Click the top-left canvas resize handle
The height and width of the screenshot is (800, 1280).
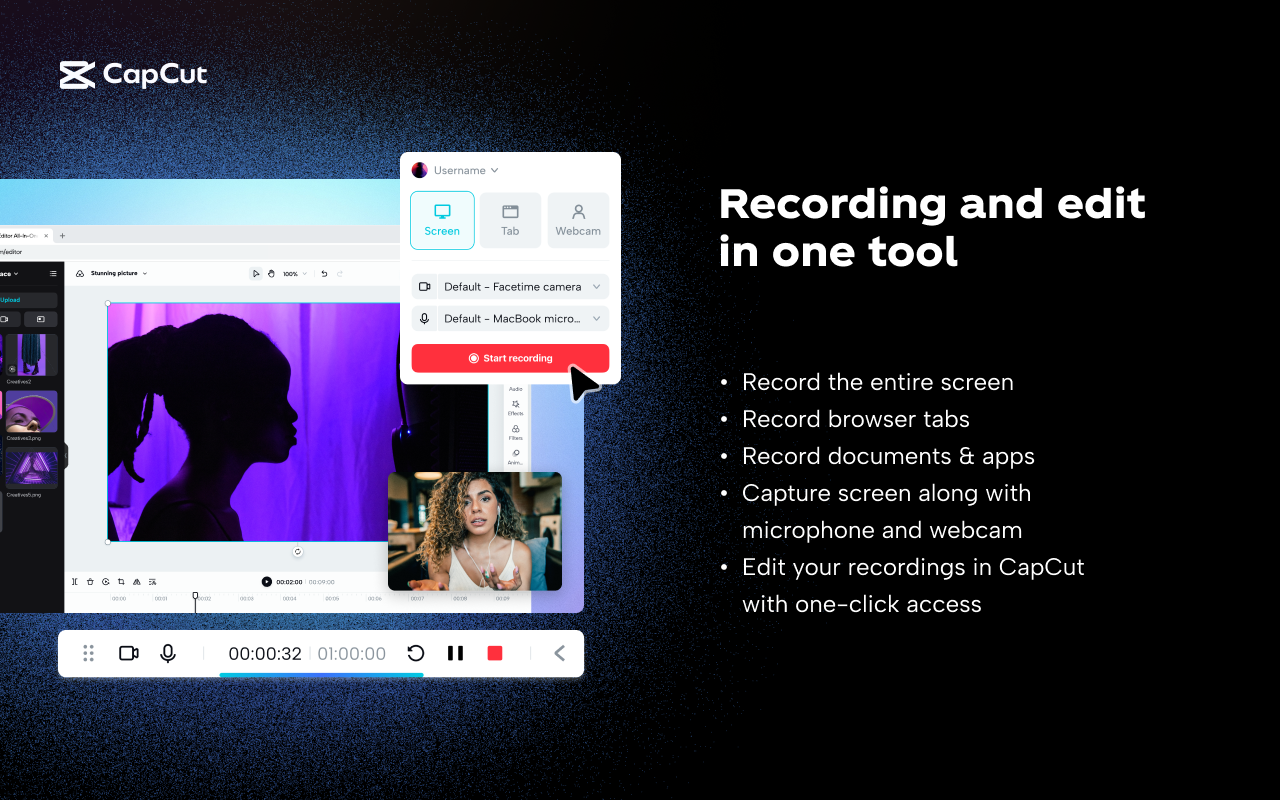tap(108, 303)
